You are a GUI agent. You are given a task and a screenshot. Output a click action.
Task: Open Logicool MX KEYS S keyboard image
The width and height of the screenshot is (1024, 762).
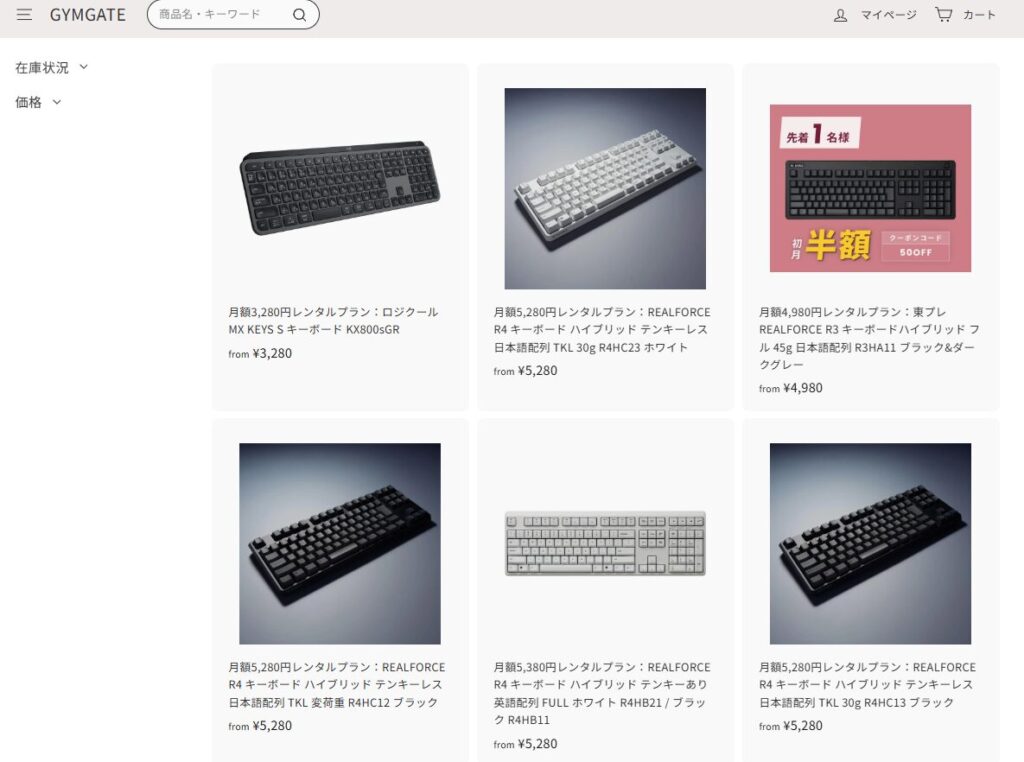[x=340, y=188]
